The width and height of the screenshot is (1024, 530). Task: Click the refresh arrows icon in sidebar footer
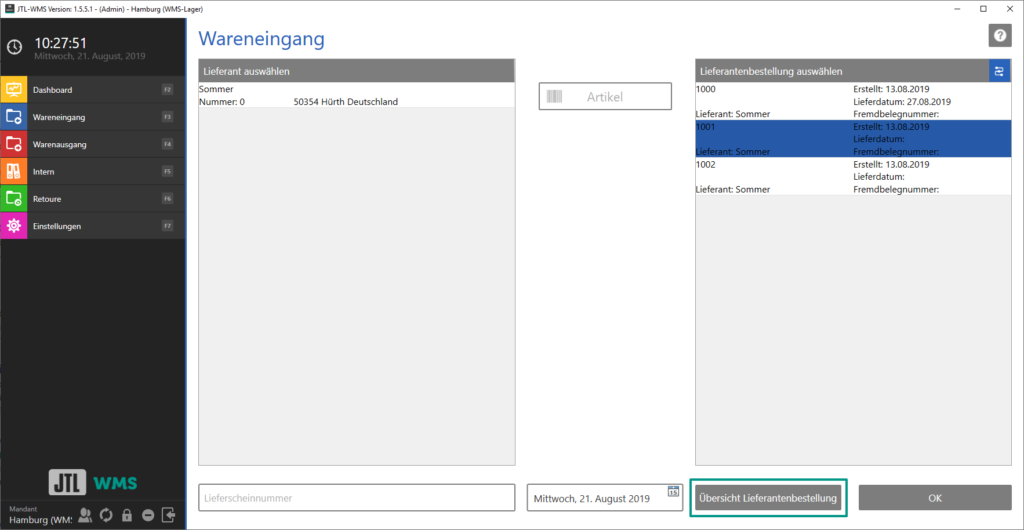(x=106, y=515)
